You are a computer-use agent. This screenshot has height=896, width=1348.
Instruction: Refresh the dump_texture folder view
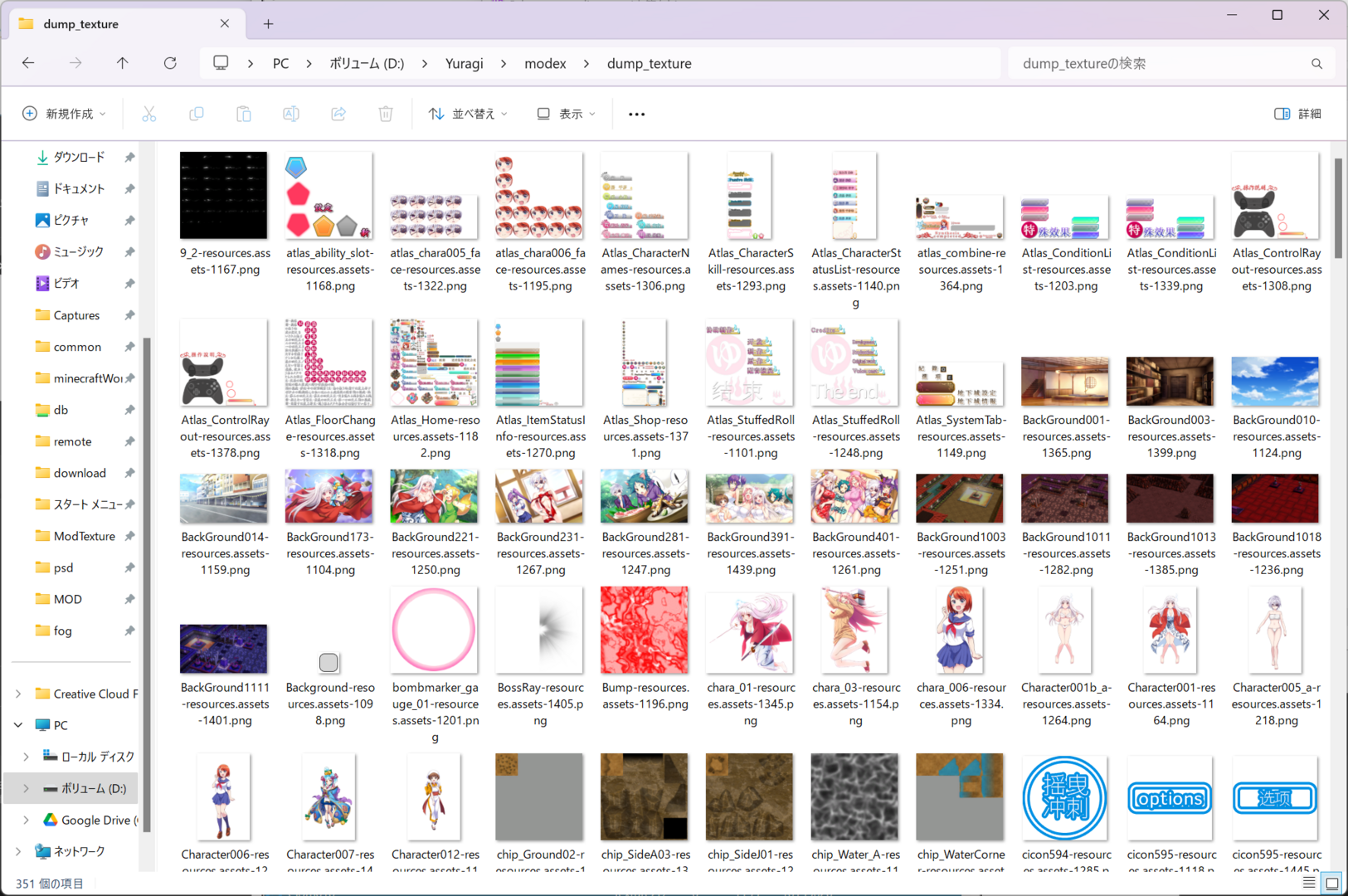click(170, 63)
